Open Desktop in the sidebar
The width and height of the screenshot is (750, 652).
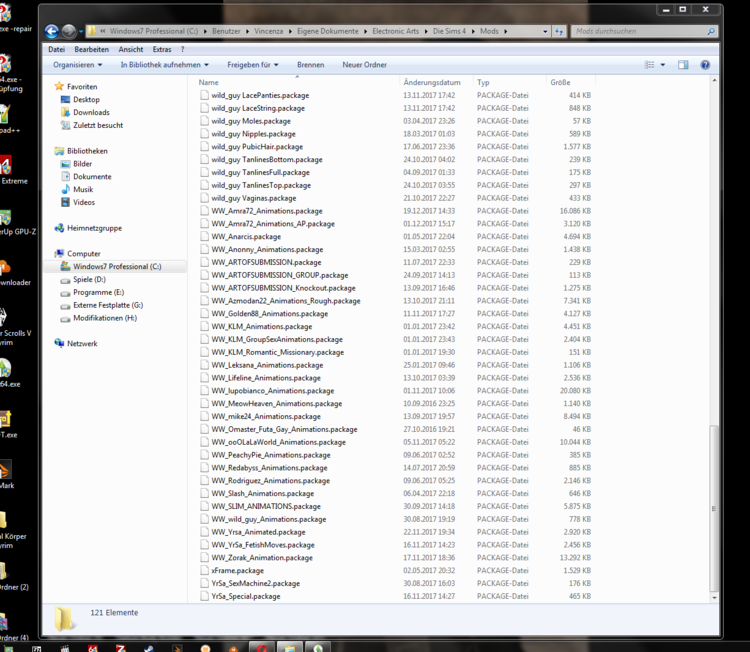click(x=86, y=99)
